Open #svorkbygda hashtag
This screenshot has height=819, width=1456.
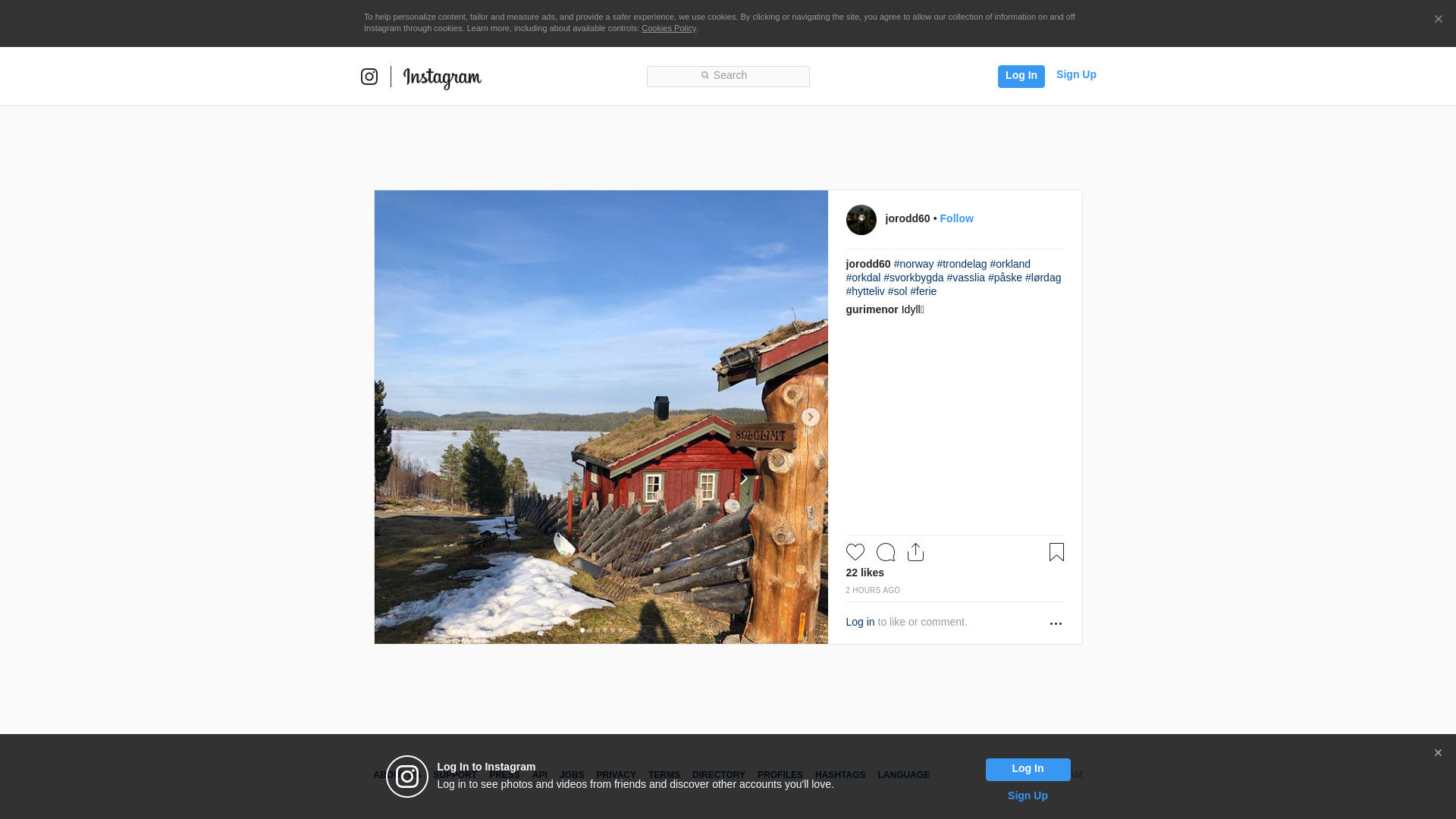coord(913,278)
